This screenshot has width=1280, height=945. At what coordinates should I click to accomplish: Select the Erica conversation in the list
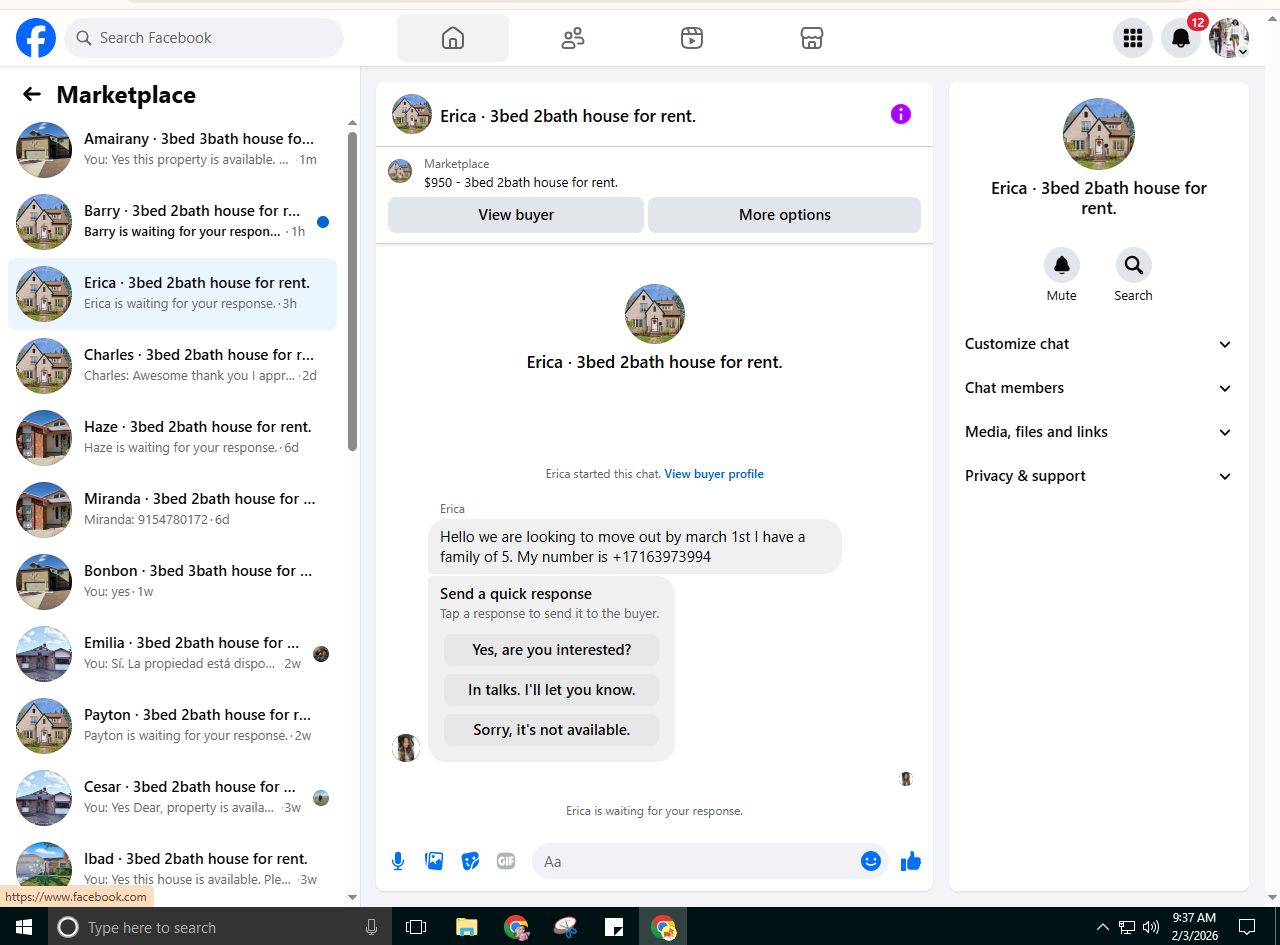(173, 294)
